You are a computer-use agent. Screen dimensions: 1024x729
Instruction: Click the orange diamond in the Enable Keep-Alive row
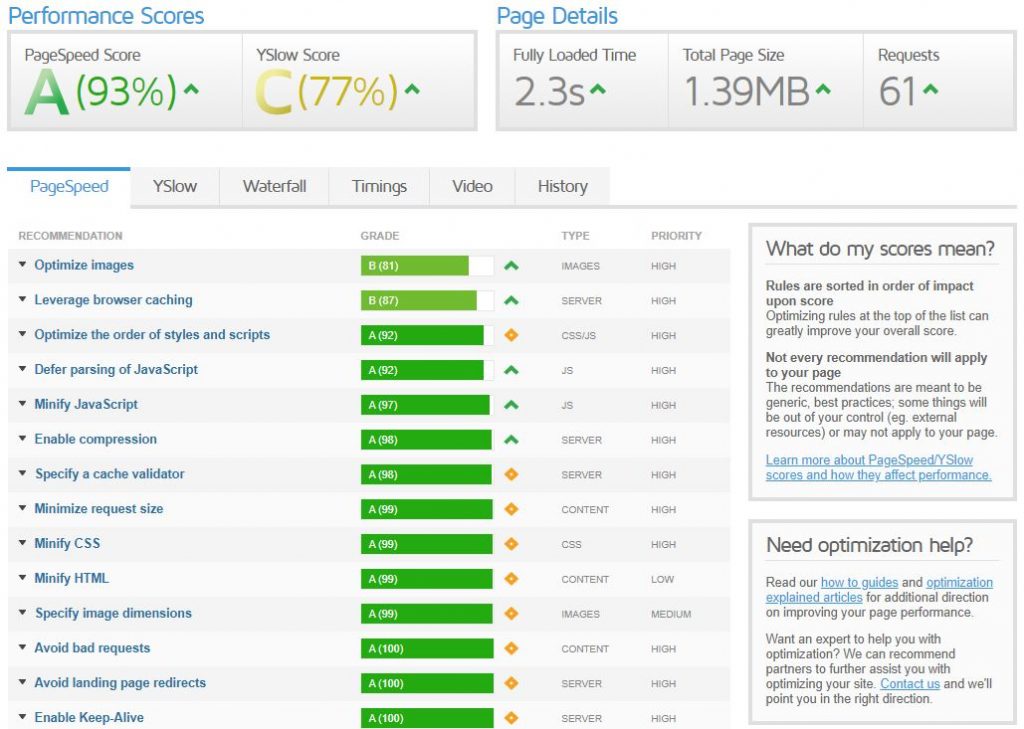(511, 718)
